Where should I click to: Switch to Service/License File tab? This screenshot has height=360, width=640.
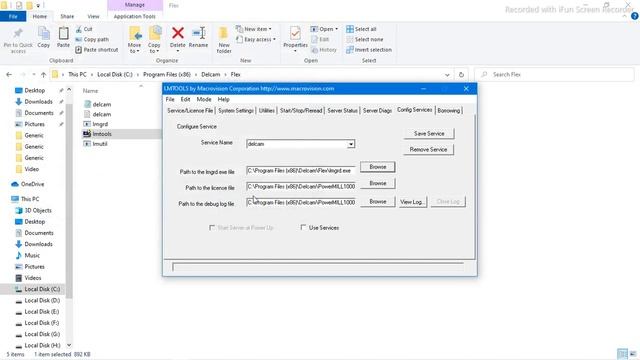tap(190, 111)
